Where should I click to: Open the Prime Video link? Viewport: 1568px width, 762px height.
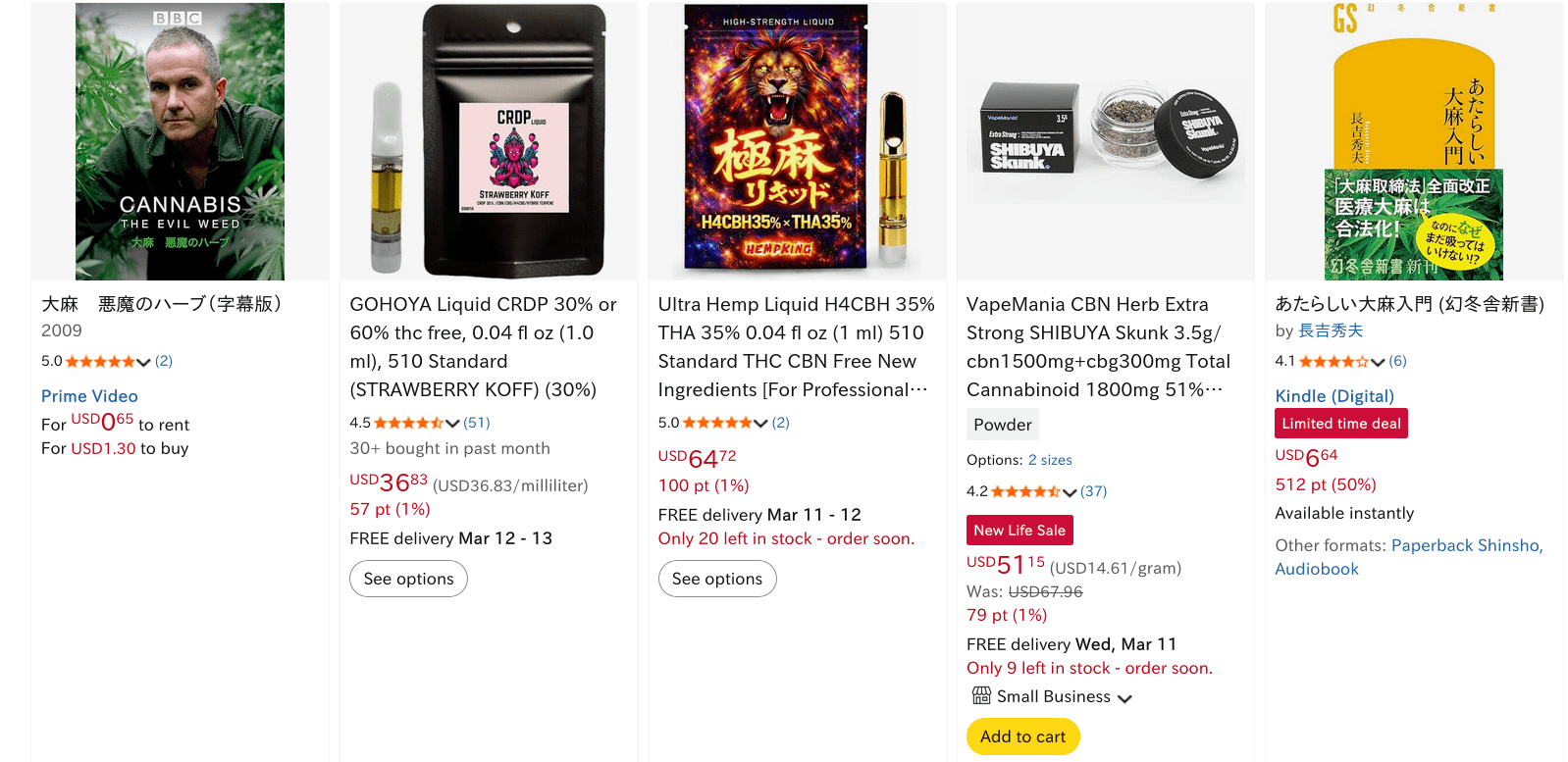pos(89,396)
